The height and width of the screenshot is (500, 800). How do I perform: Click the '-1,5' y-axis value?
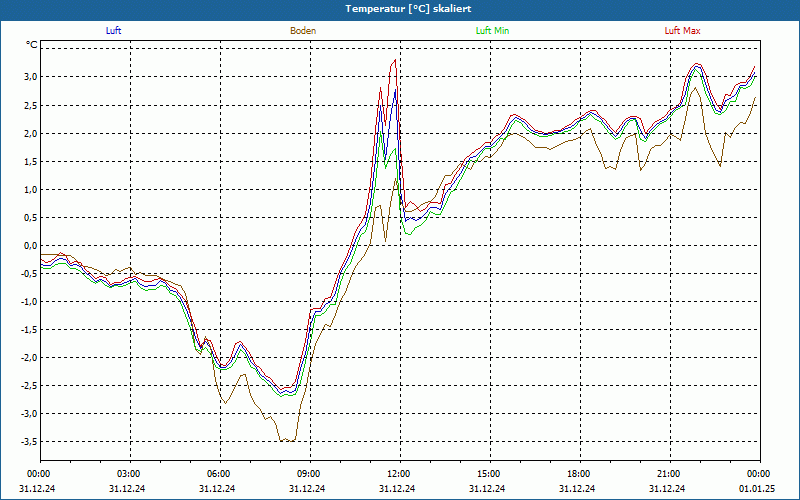(30, 330)
